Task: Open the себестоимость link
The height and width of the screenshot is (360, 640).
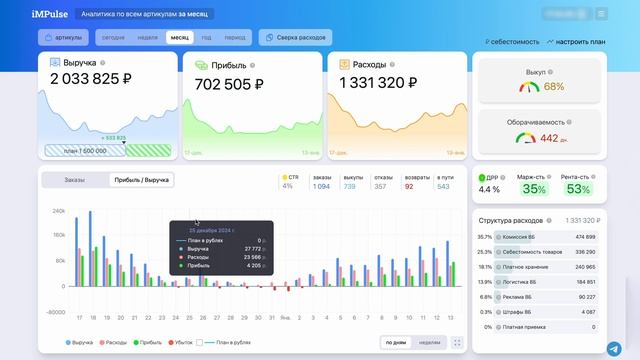Action: [512, 42]
